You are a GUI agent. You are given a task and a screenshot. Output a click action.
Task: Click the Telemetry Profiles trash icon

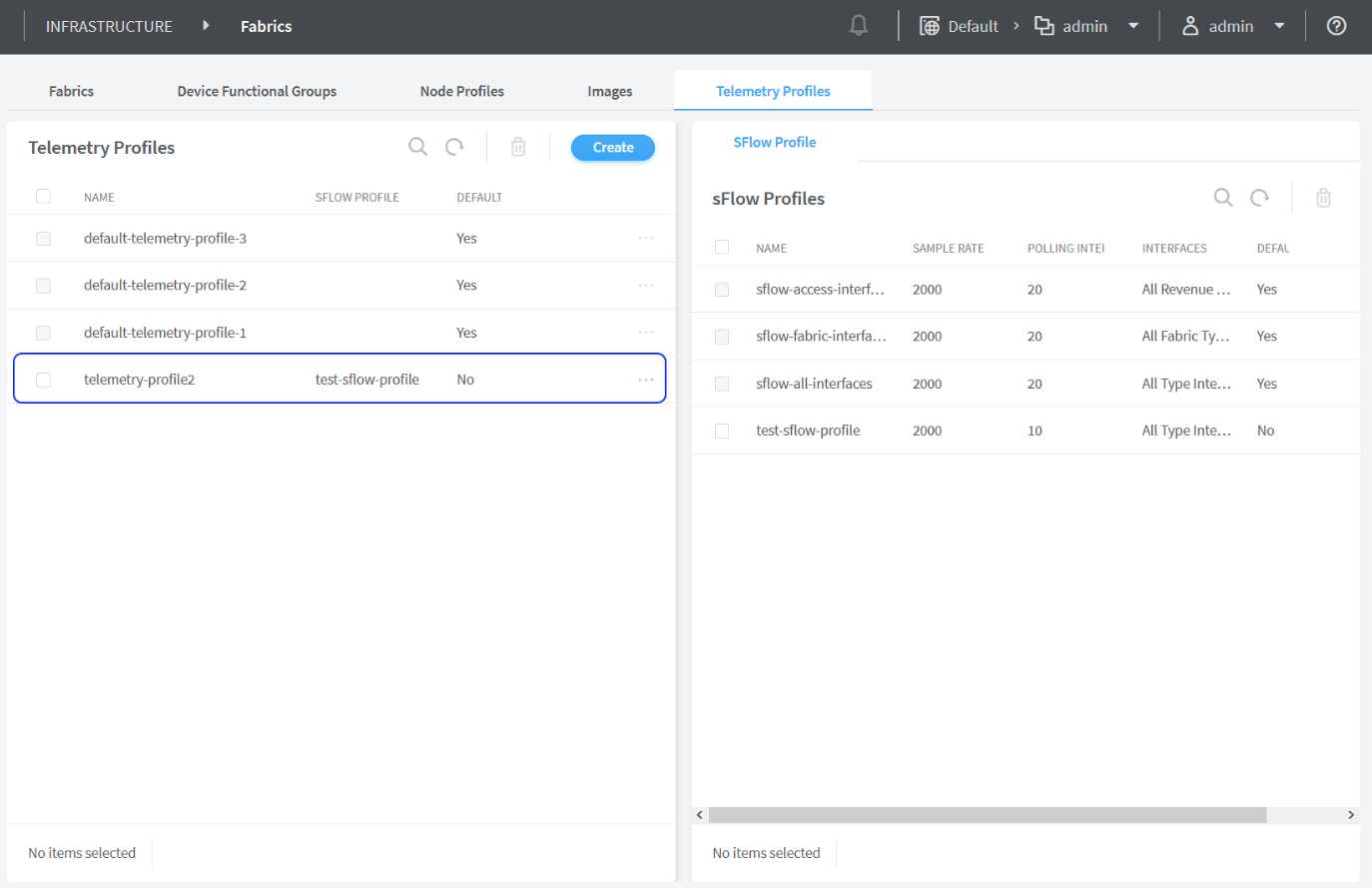click(518, 147)
